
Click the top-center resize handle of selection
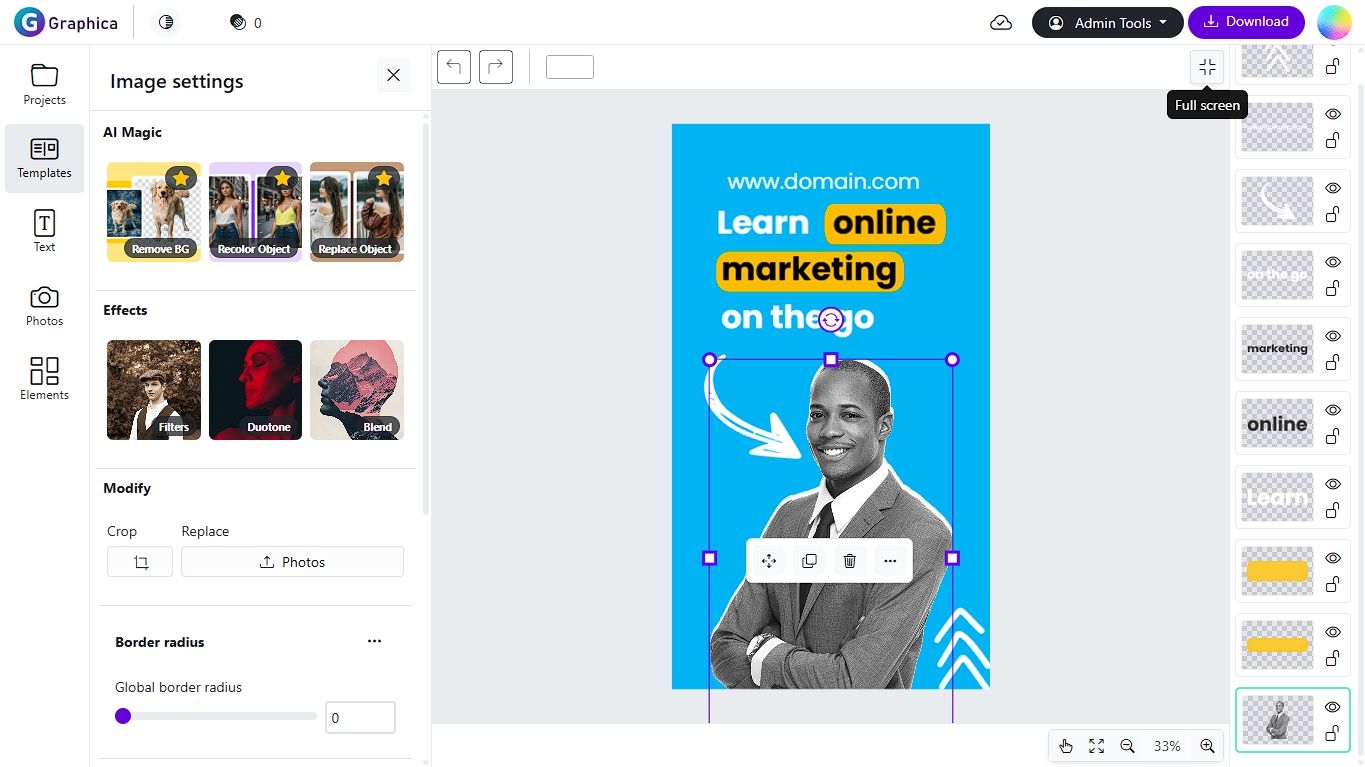coord(831,359)
